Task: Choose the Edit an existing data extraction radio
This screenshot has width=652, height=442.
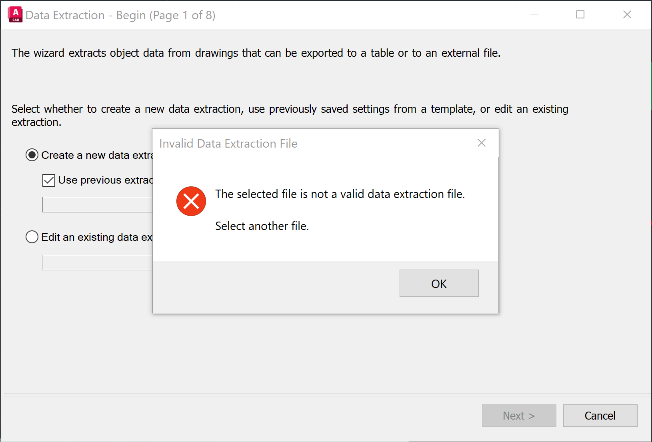Action: click(33, 237)
